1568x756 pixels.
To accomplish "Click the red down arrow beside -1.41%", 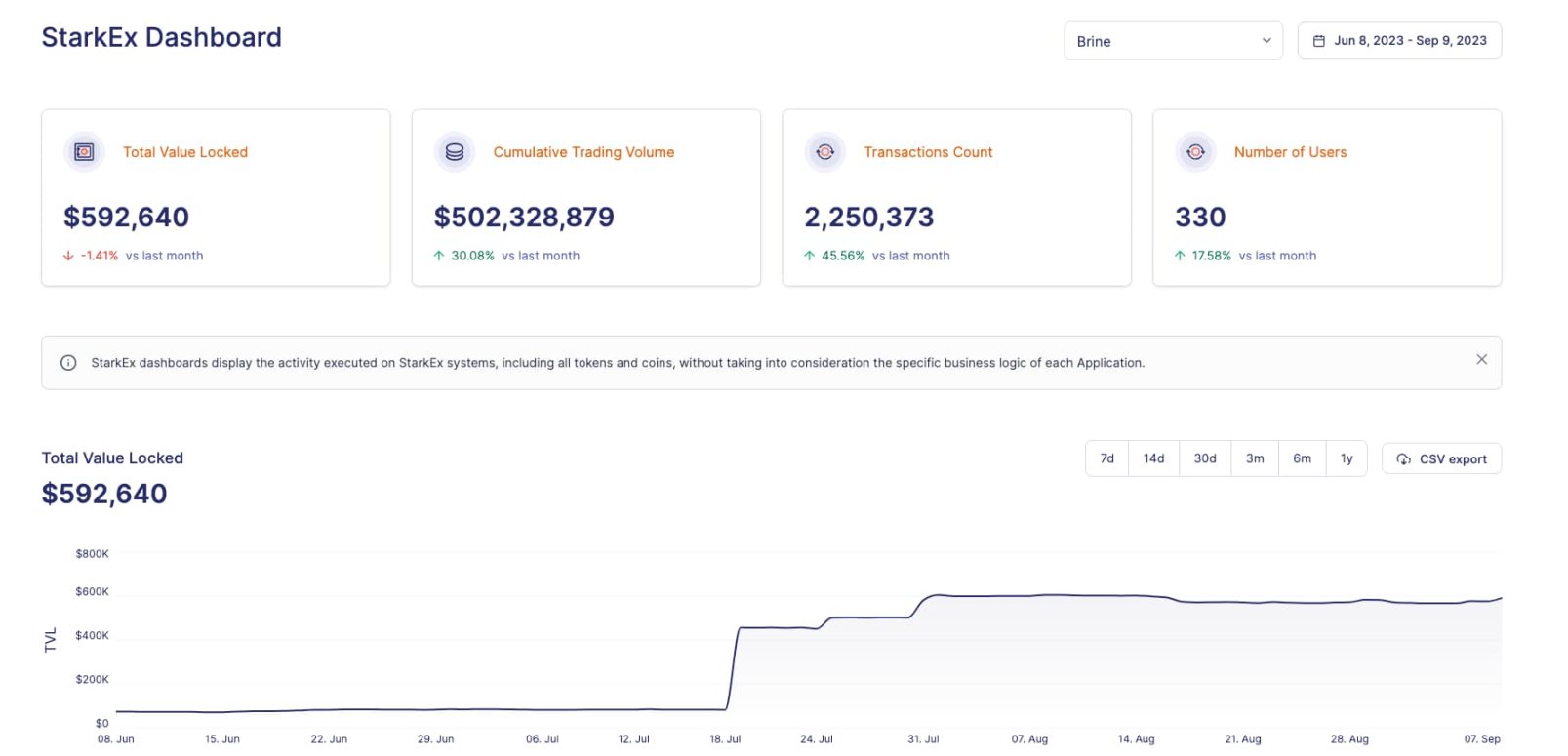I will [x=68, y=256].
